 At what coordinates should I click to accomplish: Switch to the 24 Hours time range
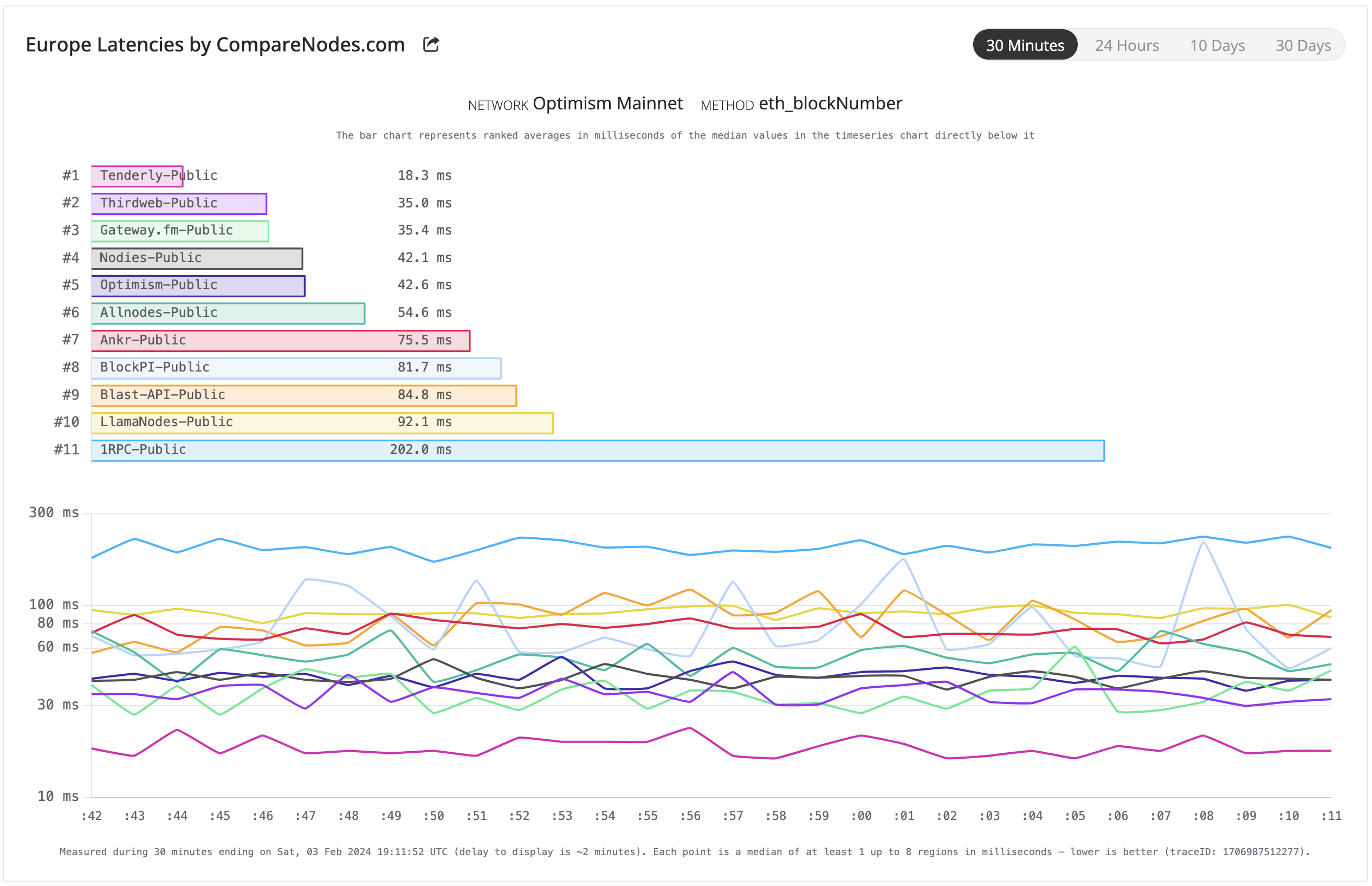point(1127,45)
